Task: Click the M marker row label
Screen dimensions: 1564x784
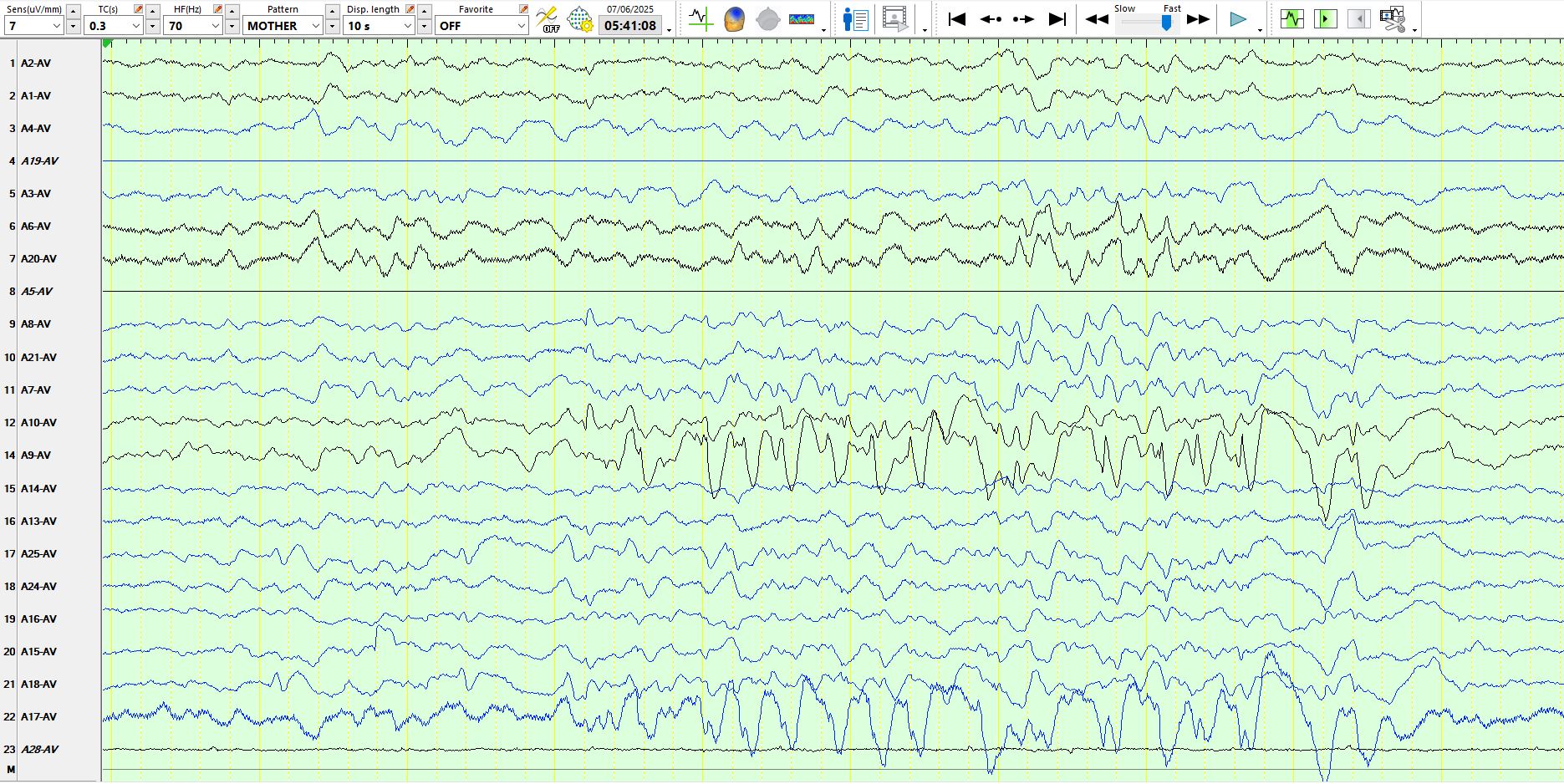Action: tap(11, 769)
